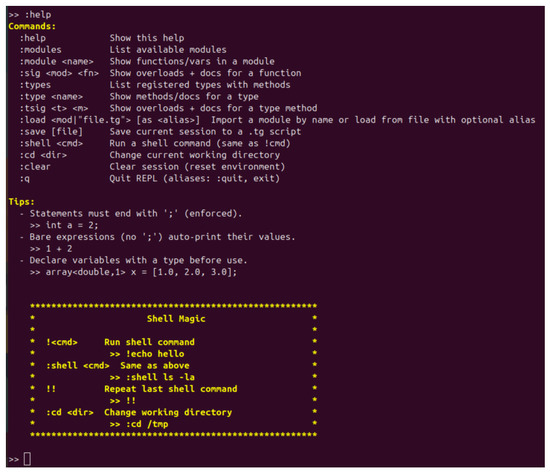The image size is (550, 472).
Task: Click the 'int a = 2;' example line
Action: pos(64,225)
